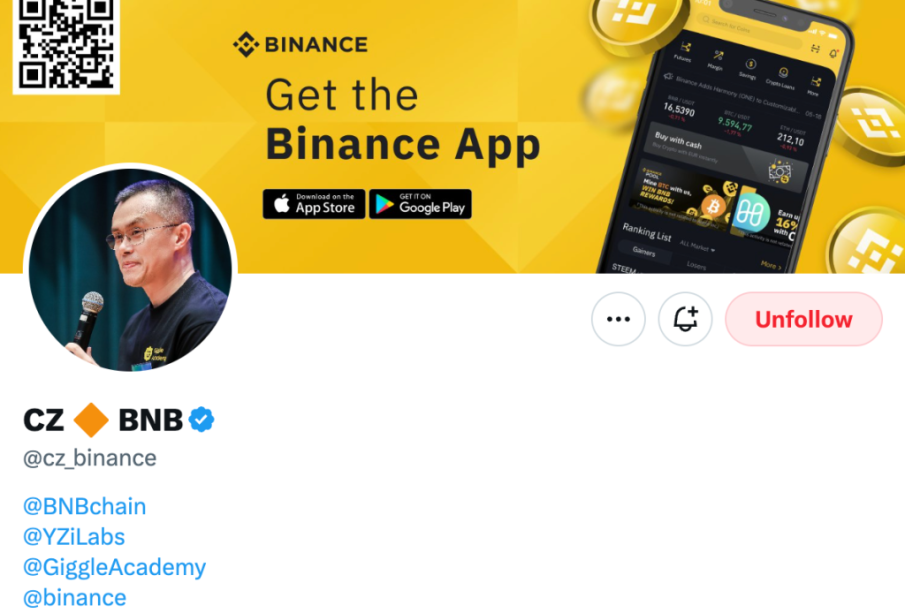This screenshot has width=905, height=613.
Task: Click the QR code in the banner
Action: [66, 44]
